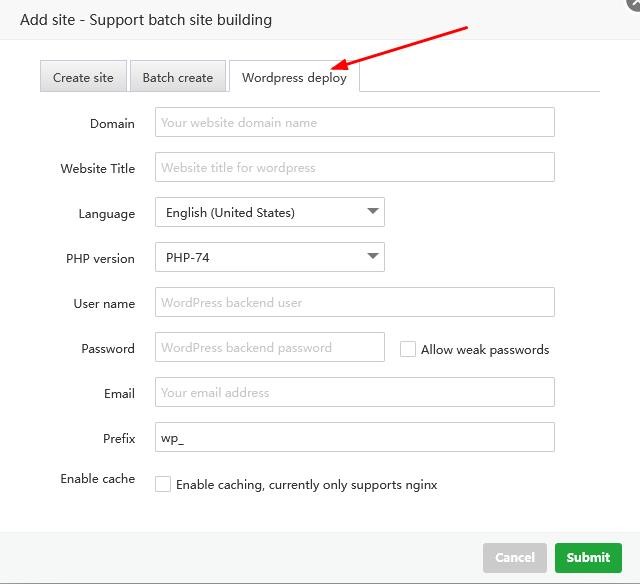Screen dimensions: 640x584
Task: Toggle the Enable caching checkbox
Action: [163, 484]
